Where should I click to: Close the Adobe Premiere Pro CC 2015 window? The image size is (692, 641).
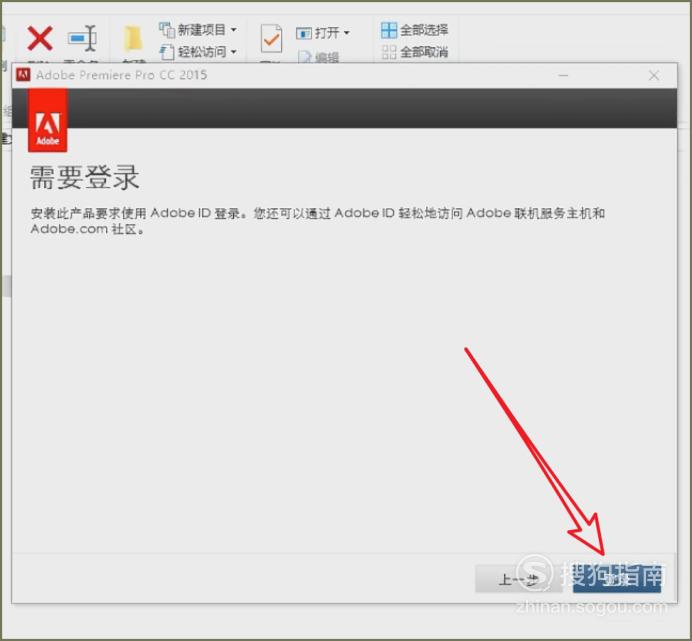(654, 75)
